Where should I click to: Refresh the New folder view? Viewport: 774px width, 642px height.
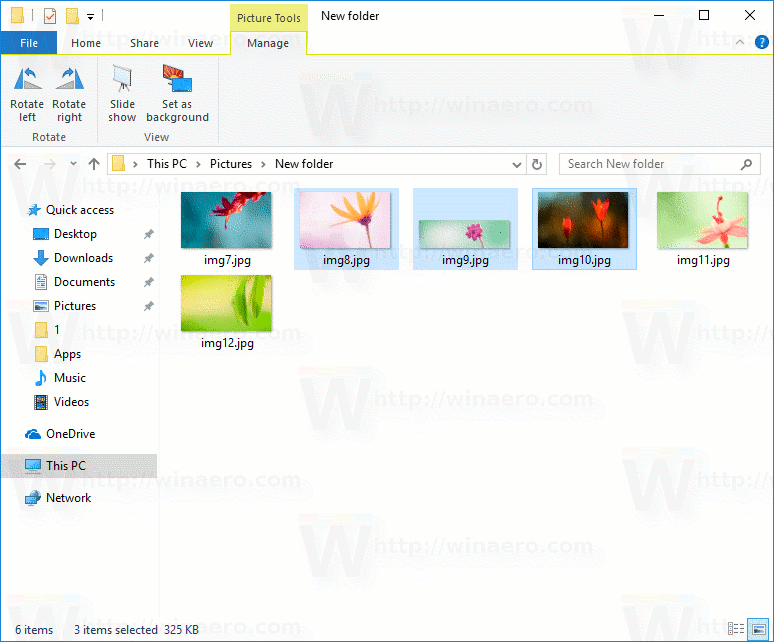(537, 164)
